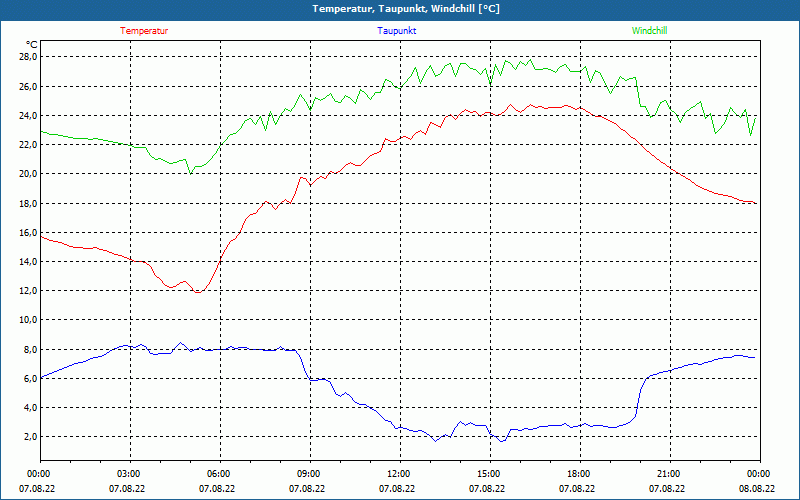This screenshot has height=500, width=800.
Task: Click the '°C' unit label on the y-axis
Action: 31,45
